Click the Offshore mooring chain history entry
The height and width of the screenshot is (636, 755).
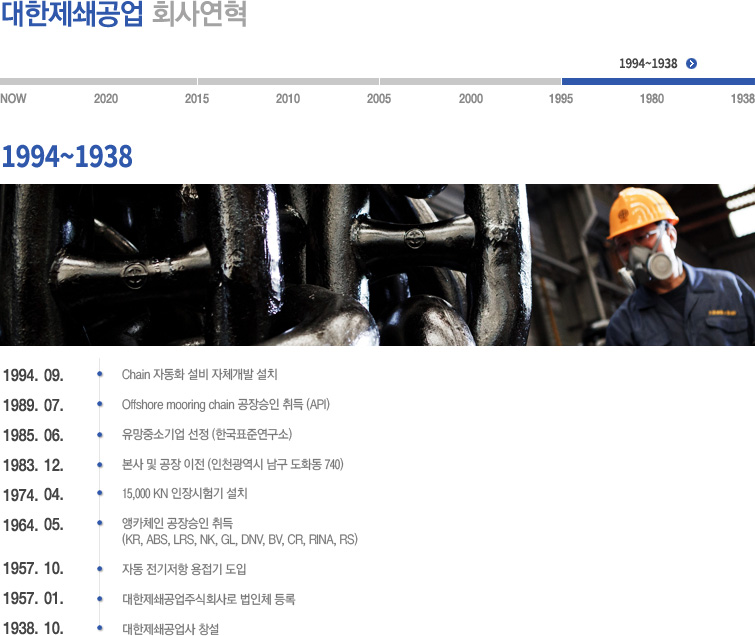(225, 405)
